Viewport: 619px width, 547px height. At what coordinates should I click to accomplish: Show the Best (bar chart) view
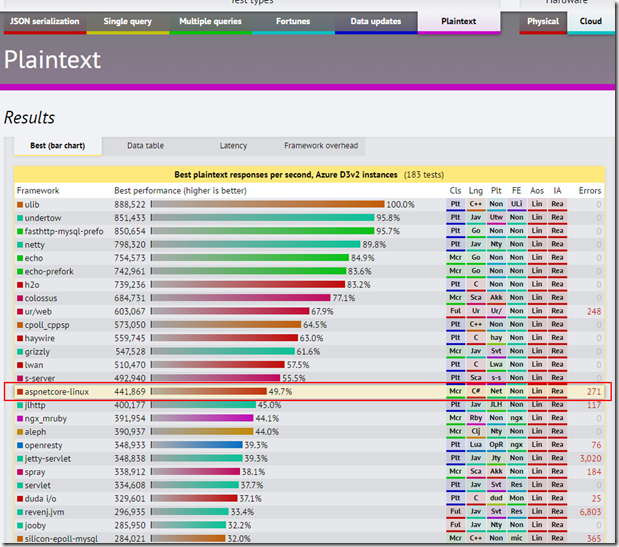pos(58,146)
